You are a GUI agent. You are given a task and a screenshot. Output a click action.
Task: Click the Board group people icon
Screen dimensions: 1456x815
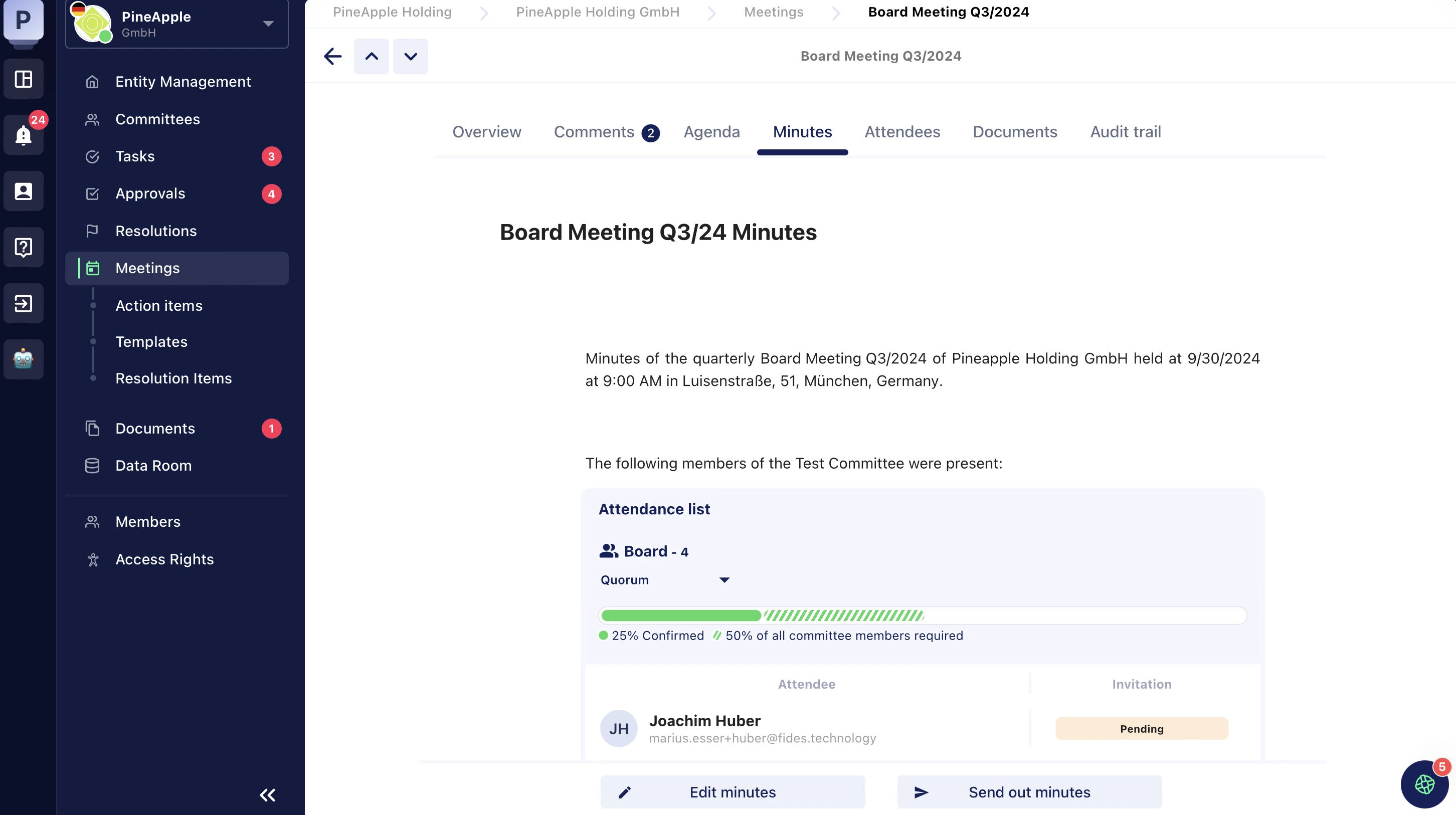tap(609, 551)
